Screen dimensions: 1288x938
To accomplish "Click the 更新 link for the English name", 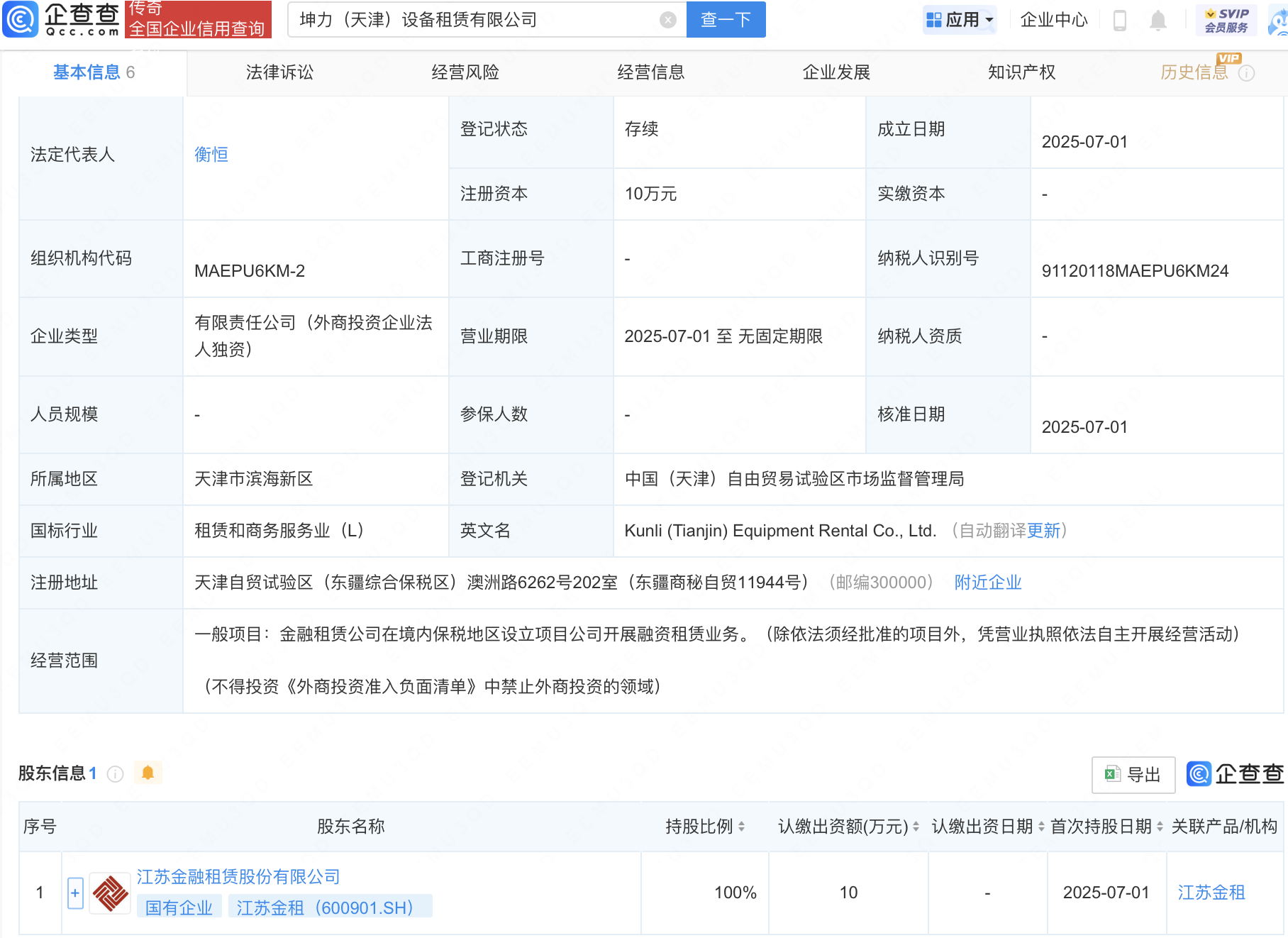I will [x=1043, y=531].
